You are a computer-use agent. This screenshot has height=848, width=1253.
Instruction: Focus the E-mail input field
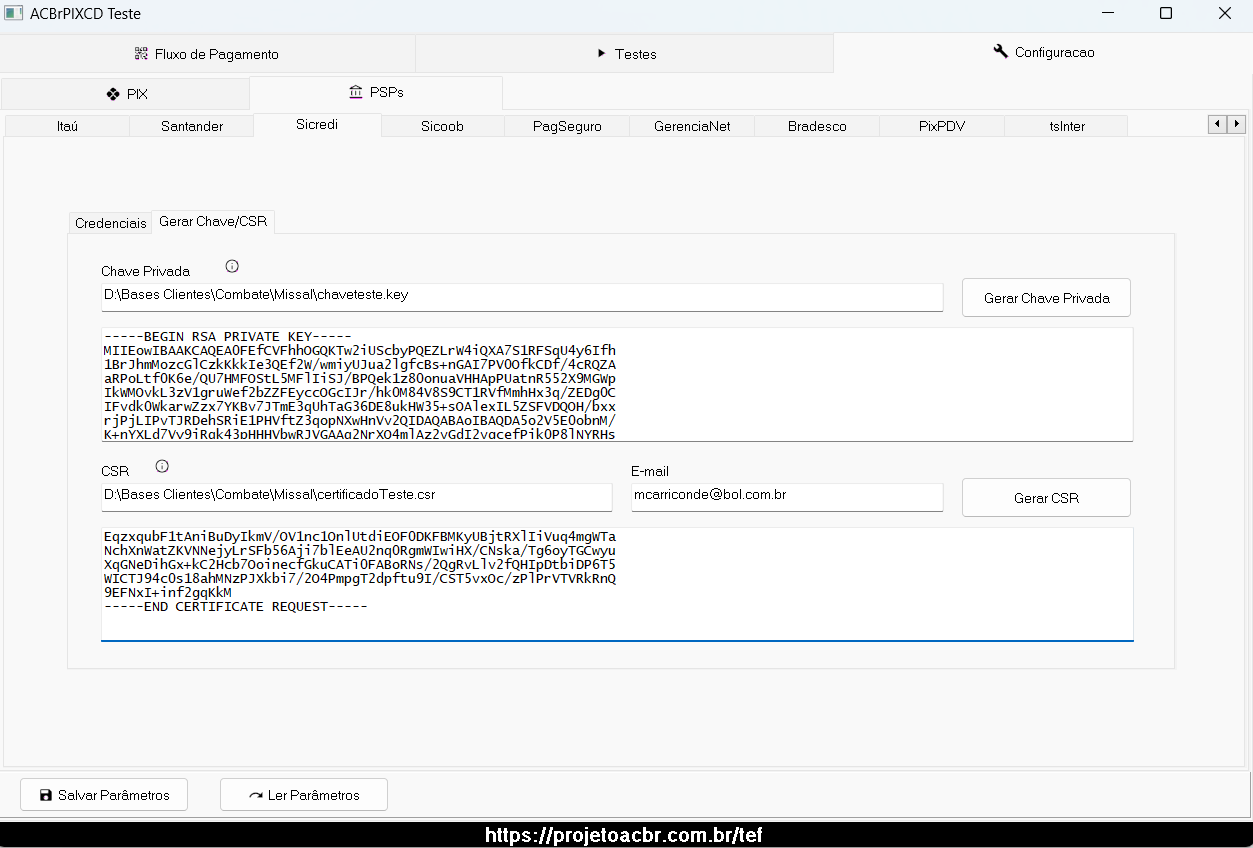tap(787, 497)
